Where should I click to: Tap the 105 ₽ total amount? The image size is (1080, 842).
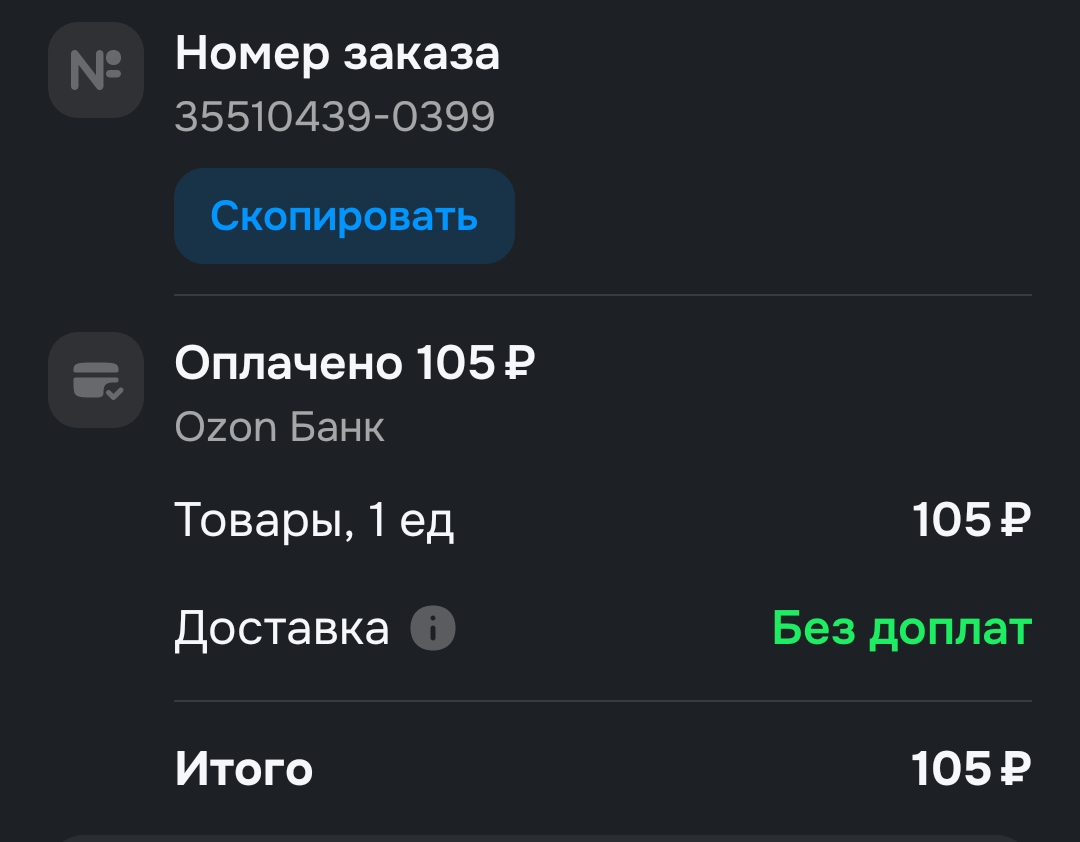point(969,769)
